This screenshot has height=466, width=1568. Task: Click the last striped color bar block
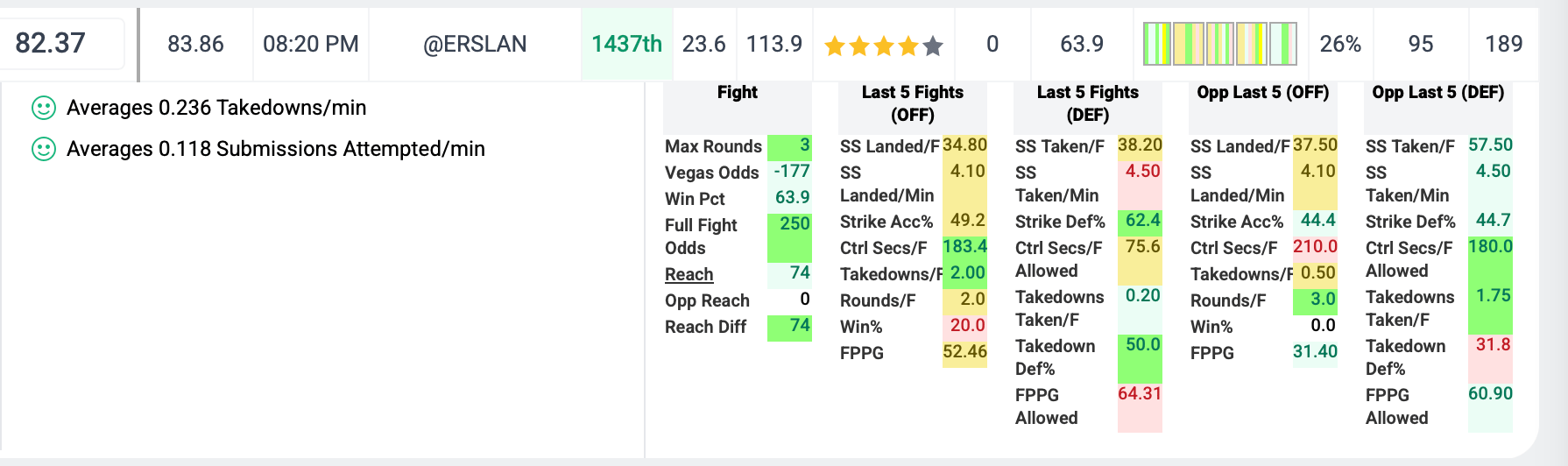pyautogui.click(x=1283, y=44)
